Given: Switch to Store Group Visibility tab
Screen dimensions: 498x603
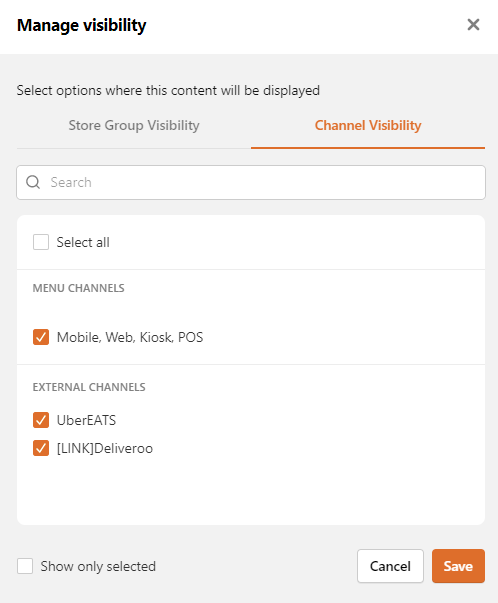Looking at the screenshot, I should (x=134, y=125).
